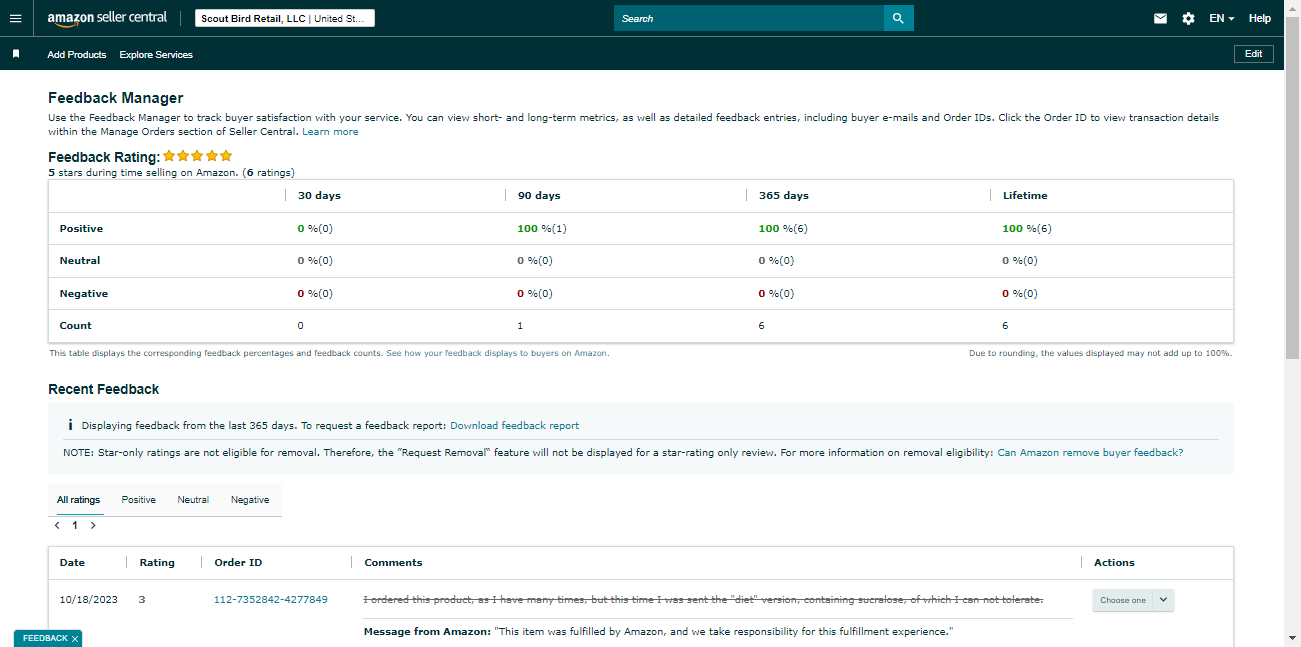Open Can Amazon remove buyer feedback link
This screenshot has height=647, width=1301.
[1090, 452]
